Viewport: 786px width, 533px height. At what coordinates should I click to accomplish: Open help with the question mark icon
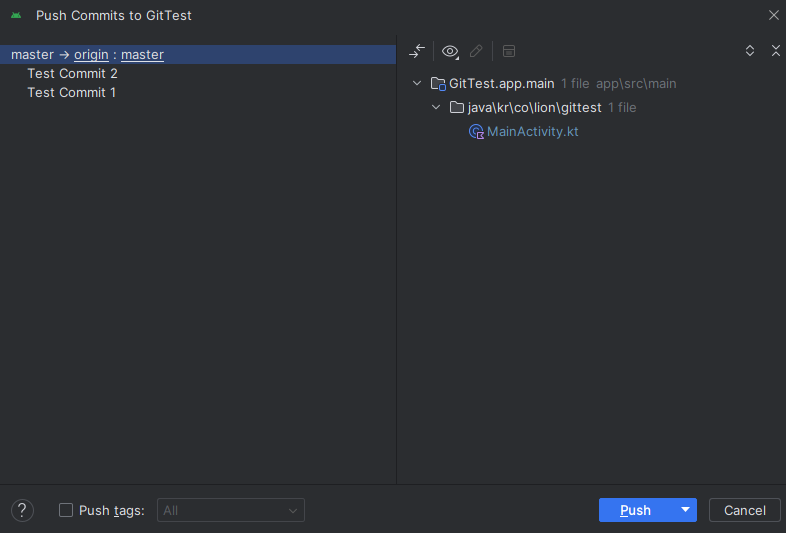coord(22,510)
